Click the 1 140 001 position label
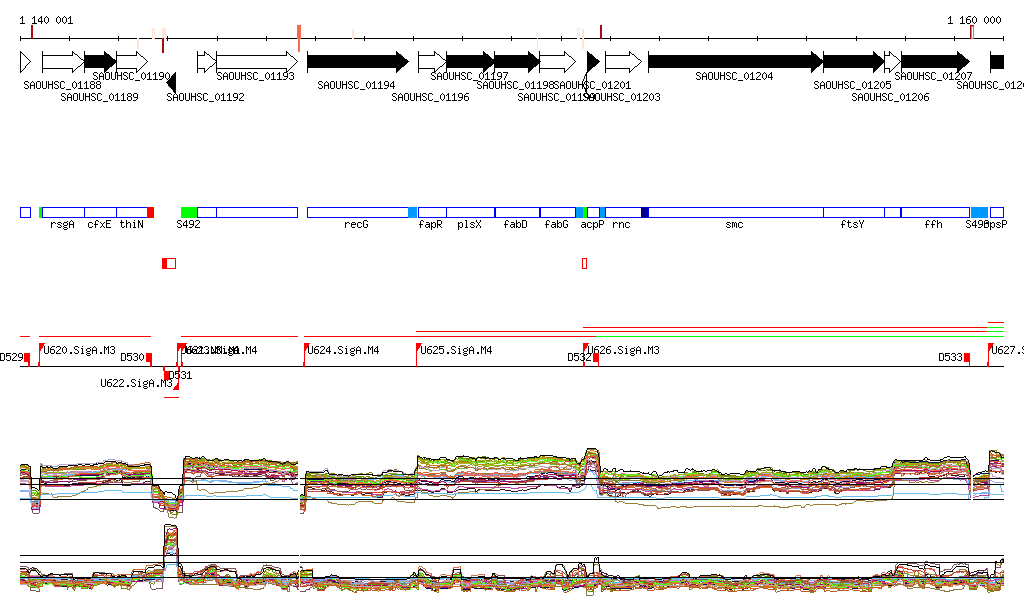 (x=46, y=20)
